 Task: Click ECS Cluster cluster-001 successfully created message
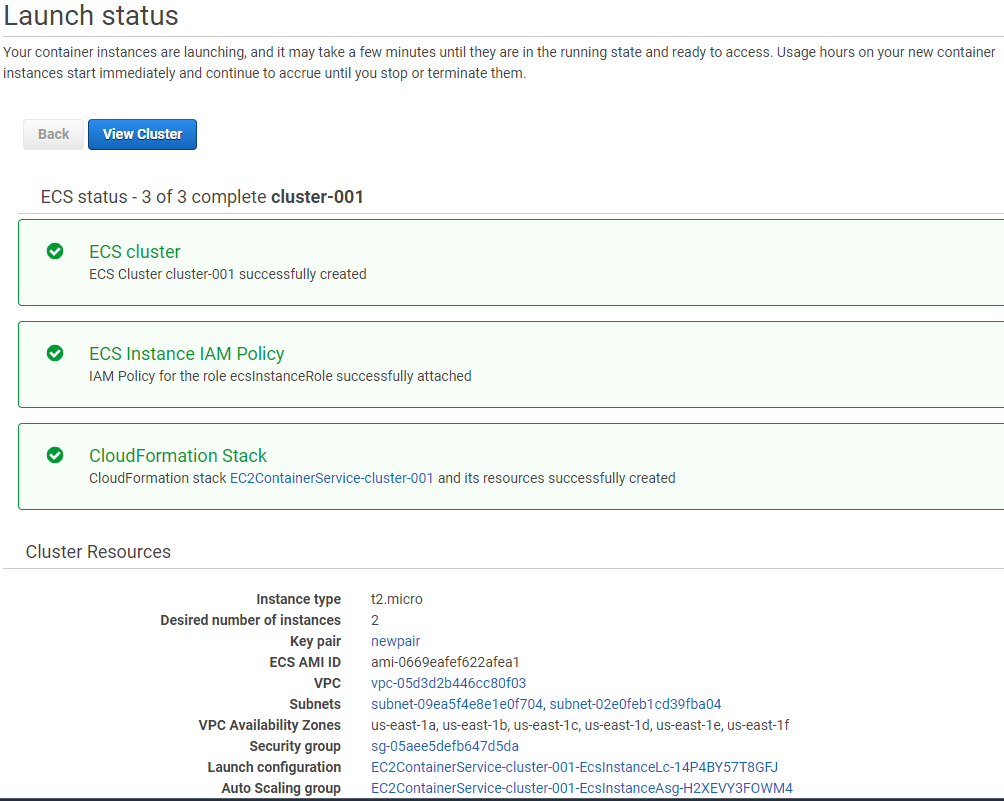tap(227, 274)
